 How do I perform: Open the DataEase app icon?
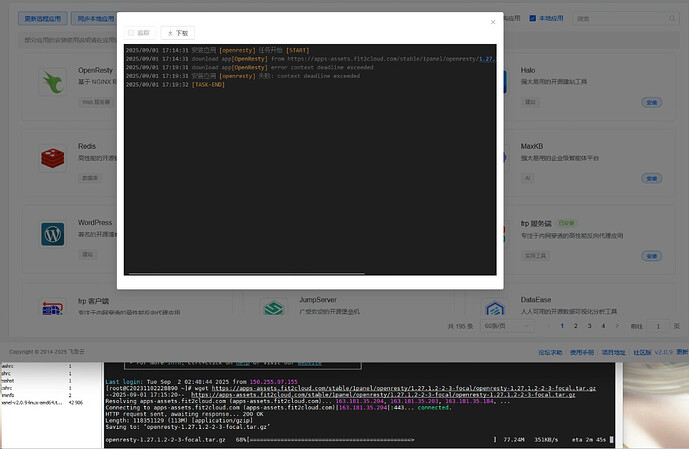click(x=495, y=308)
